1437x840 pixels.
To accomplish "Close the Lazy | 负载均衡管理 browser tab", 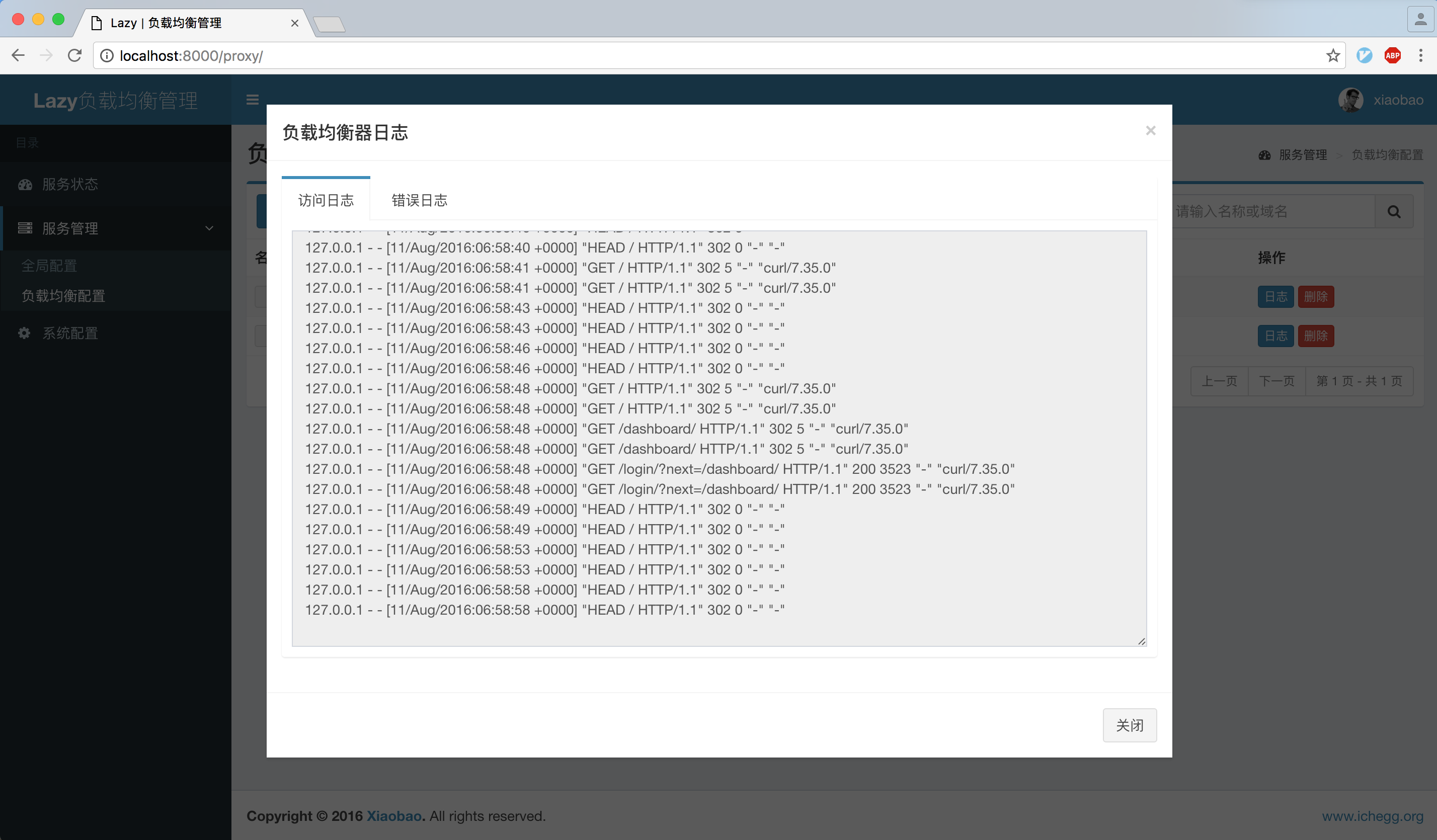I will click(294, 23).
